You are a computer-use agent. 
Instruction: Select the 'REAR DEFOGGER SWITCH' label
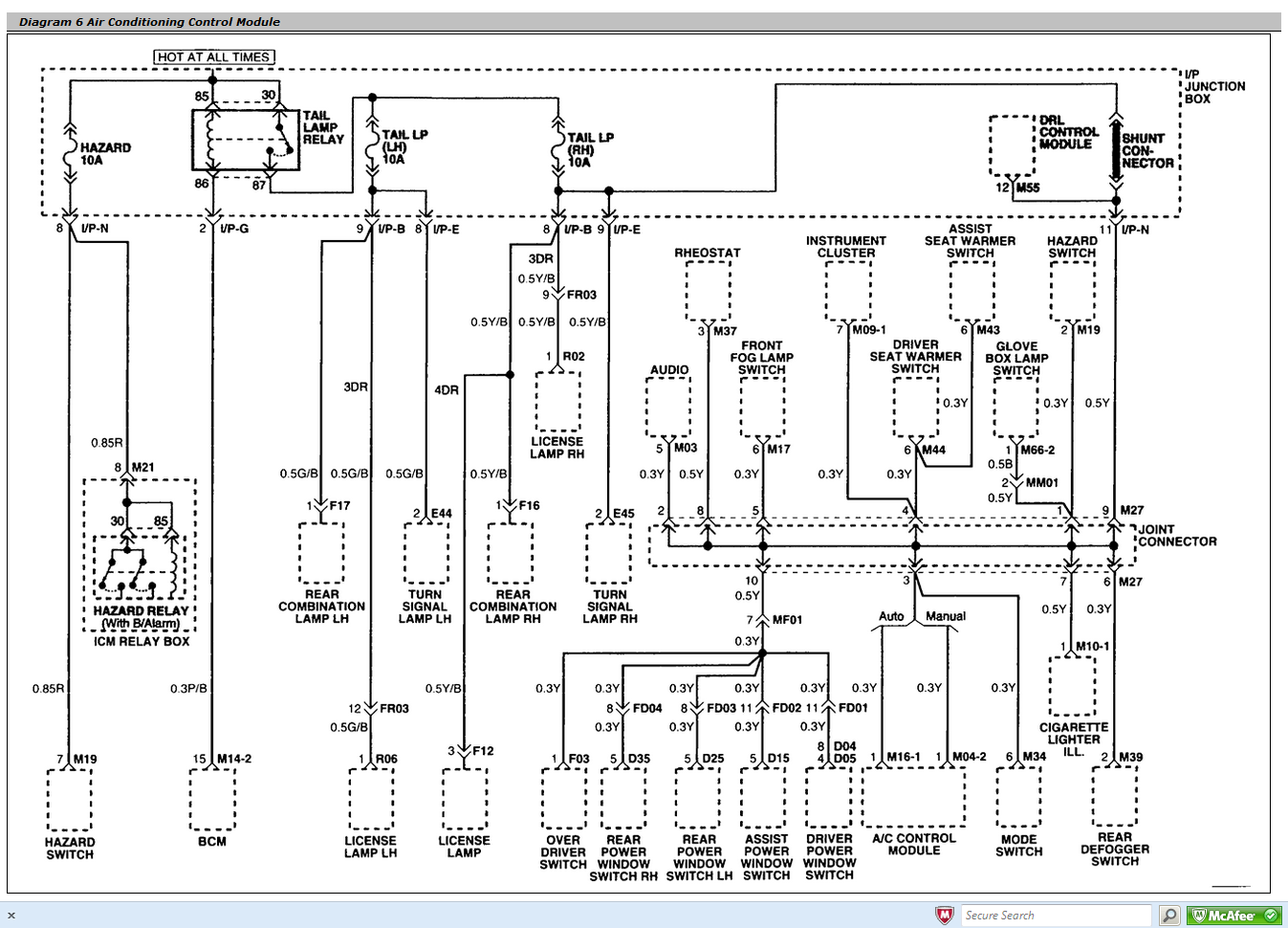[1115, 849]
